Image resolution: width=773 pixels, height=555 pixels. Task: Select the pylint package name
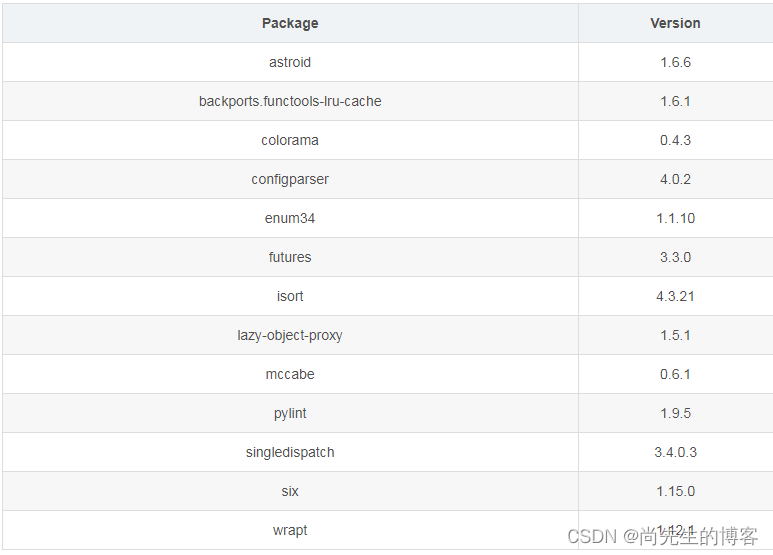[x=290, y=414]
